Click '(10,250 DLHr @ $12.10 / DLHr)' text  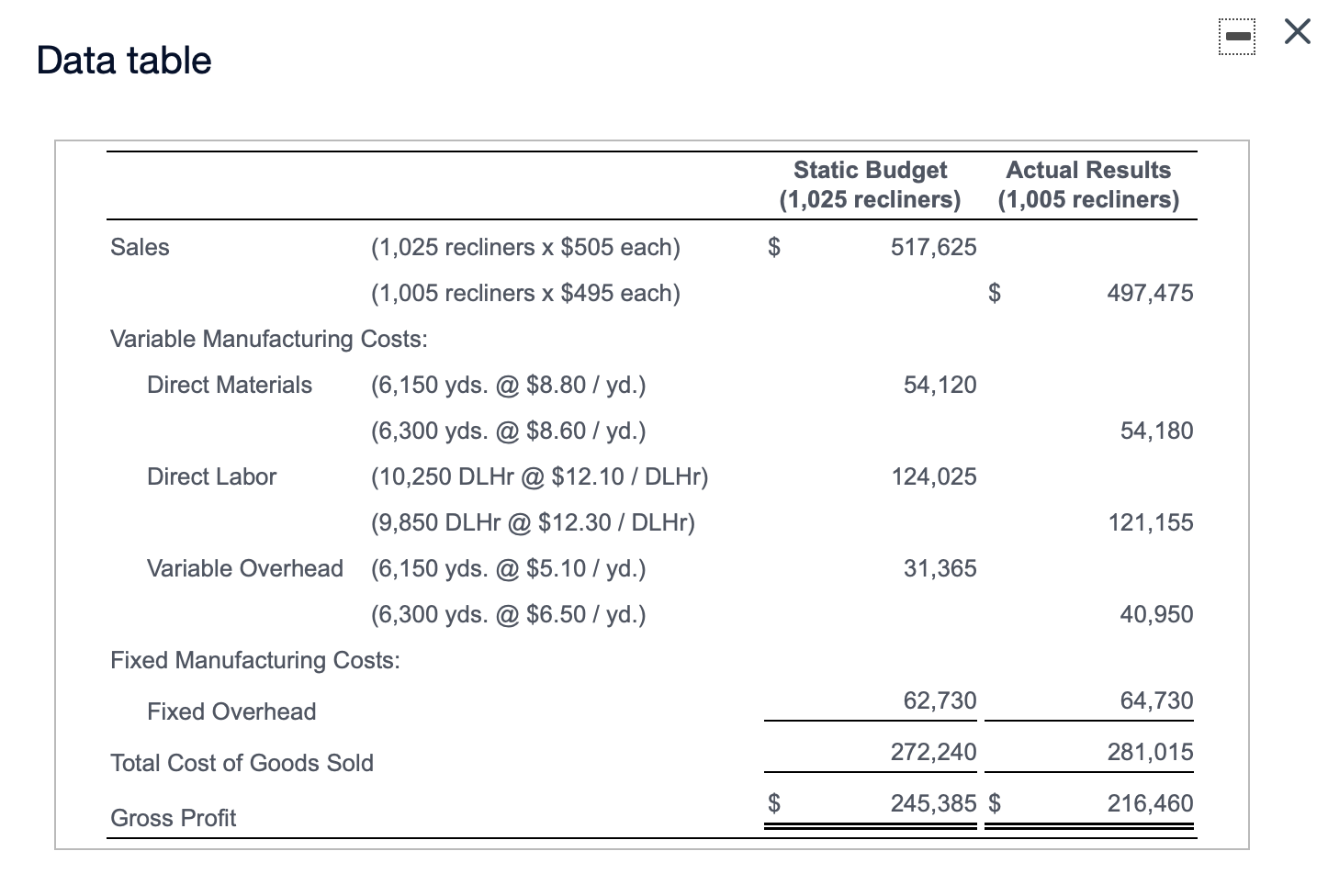[x=540, y=476]
